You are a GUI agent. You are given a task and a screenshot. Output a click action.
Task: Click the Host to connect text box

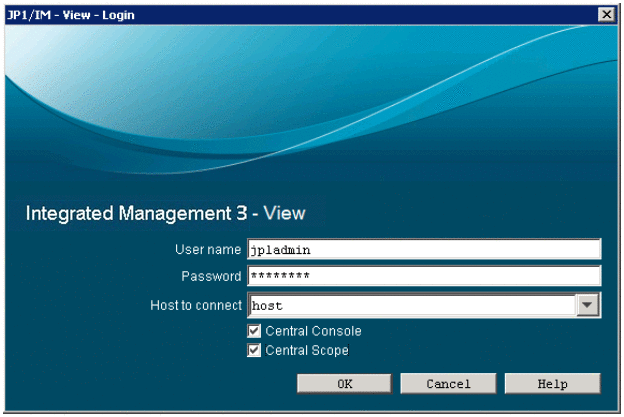tap(412, 304)
